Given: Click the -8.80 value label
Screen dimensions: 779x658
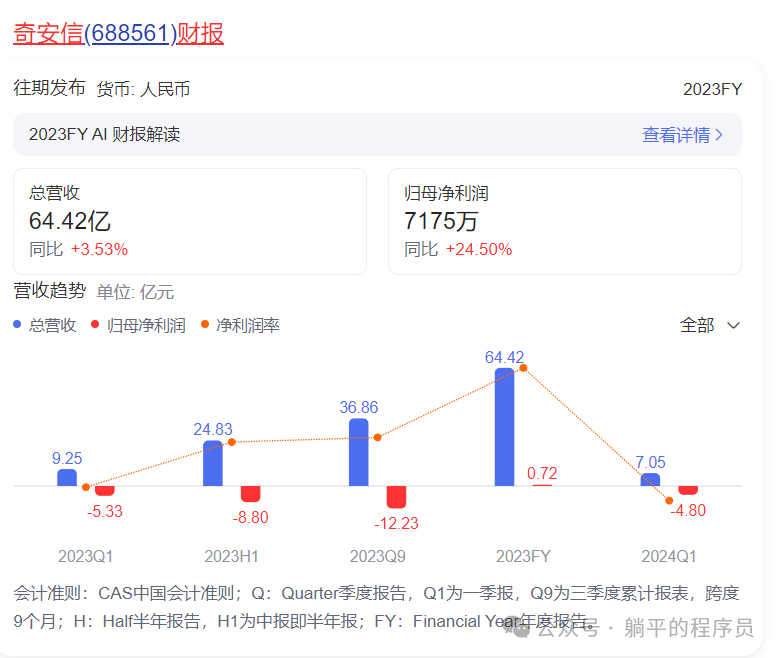Looking at the screenshot, I should tap(250, 517).
